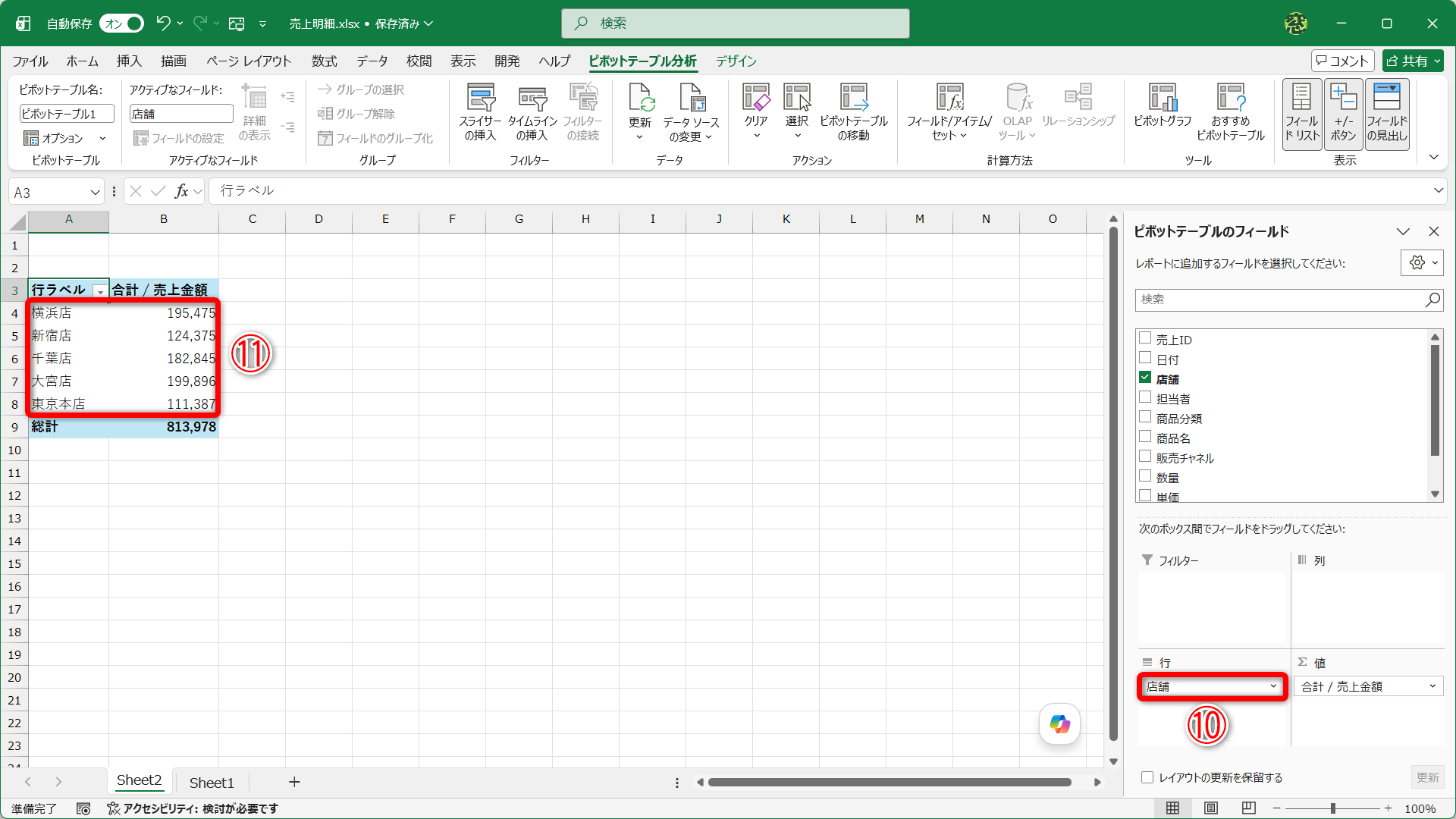
Task: Check the 担当者 field
Action: point(1145,397)
